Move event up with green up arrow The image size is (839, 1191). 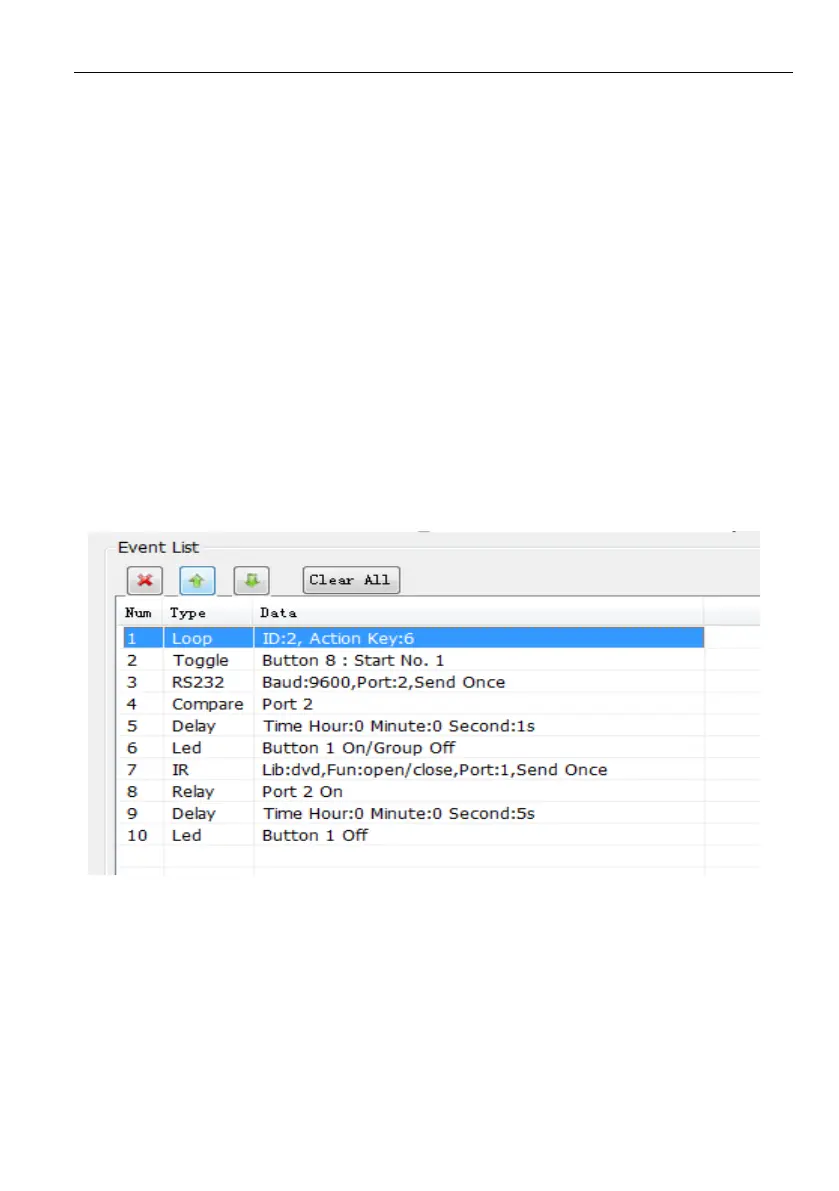click(x=197, y=580)
